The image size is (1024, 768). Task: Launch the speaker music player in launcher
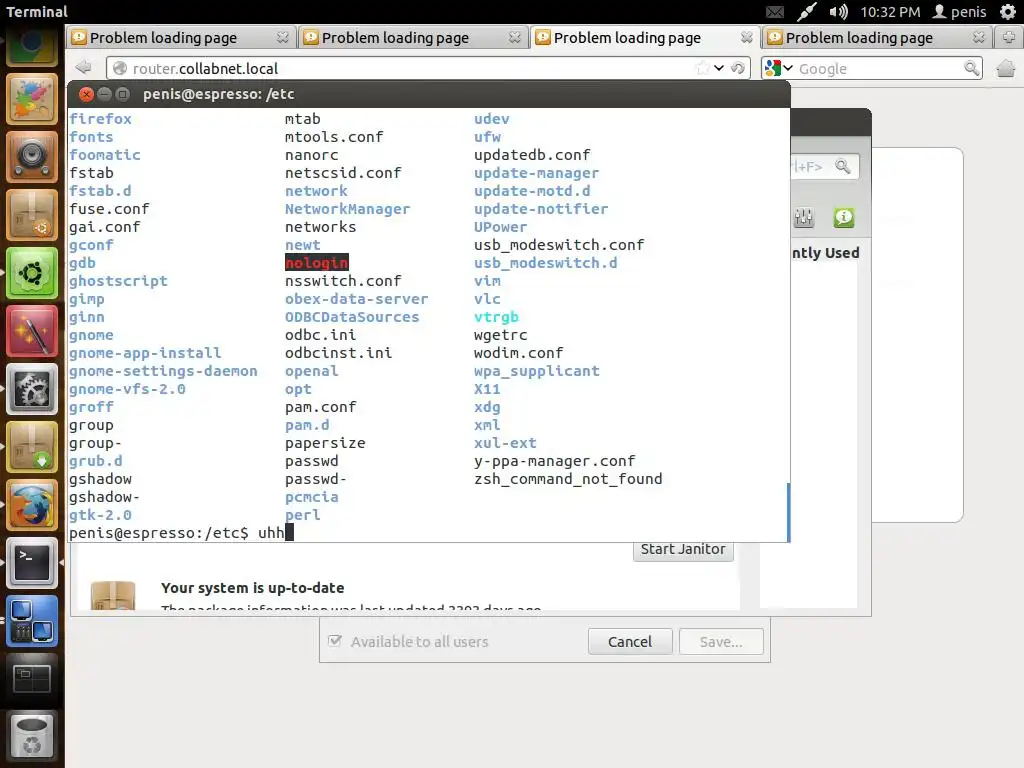[x=31, y=156]
